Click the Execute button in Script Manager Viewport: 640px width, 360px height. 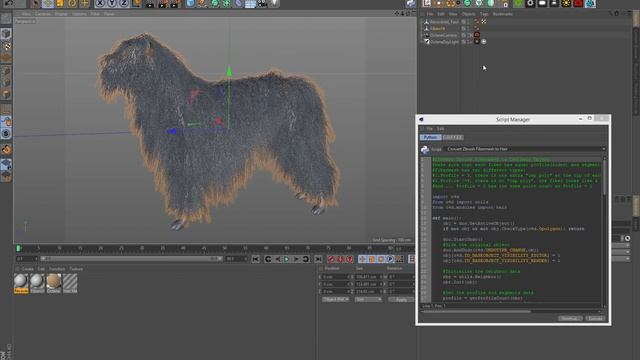pos(595,318)
